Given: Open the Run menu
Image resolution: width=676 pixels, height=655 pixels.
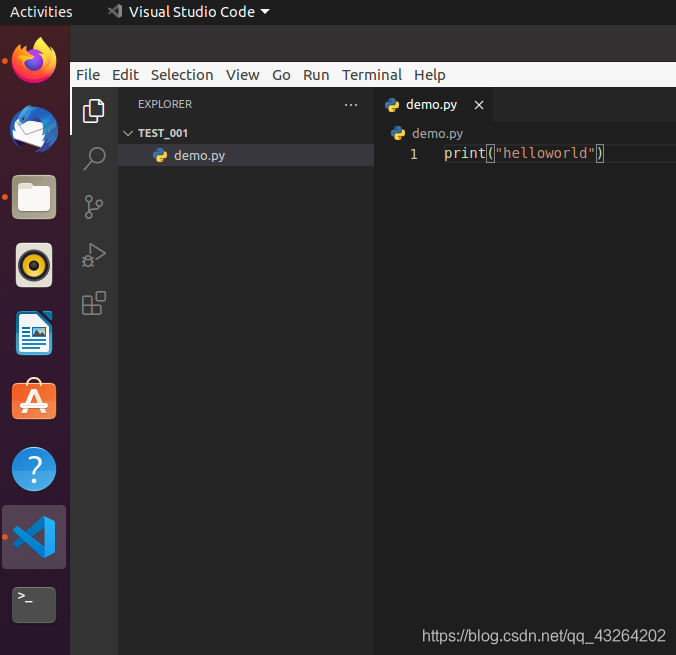Looking at the screenshot, I should tap(316, 75).
